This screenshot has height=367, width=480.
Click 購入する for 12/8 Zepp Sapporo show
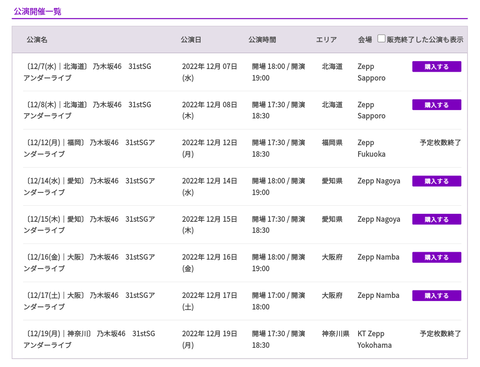tap(437, 105)
